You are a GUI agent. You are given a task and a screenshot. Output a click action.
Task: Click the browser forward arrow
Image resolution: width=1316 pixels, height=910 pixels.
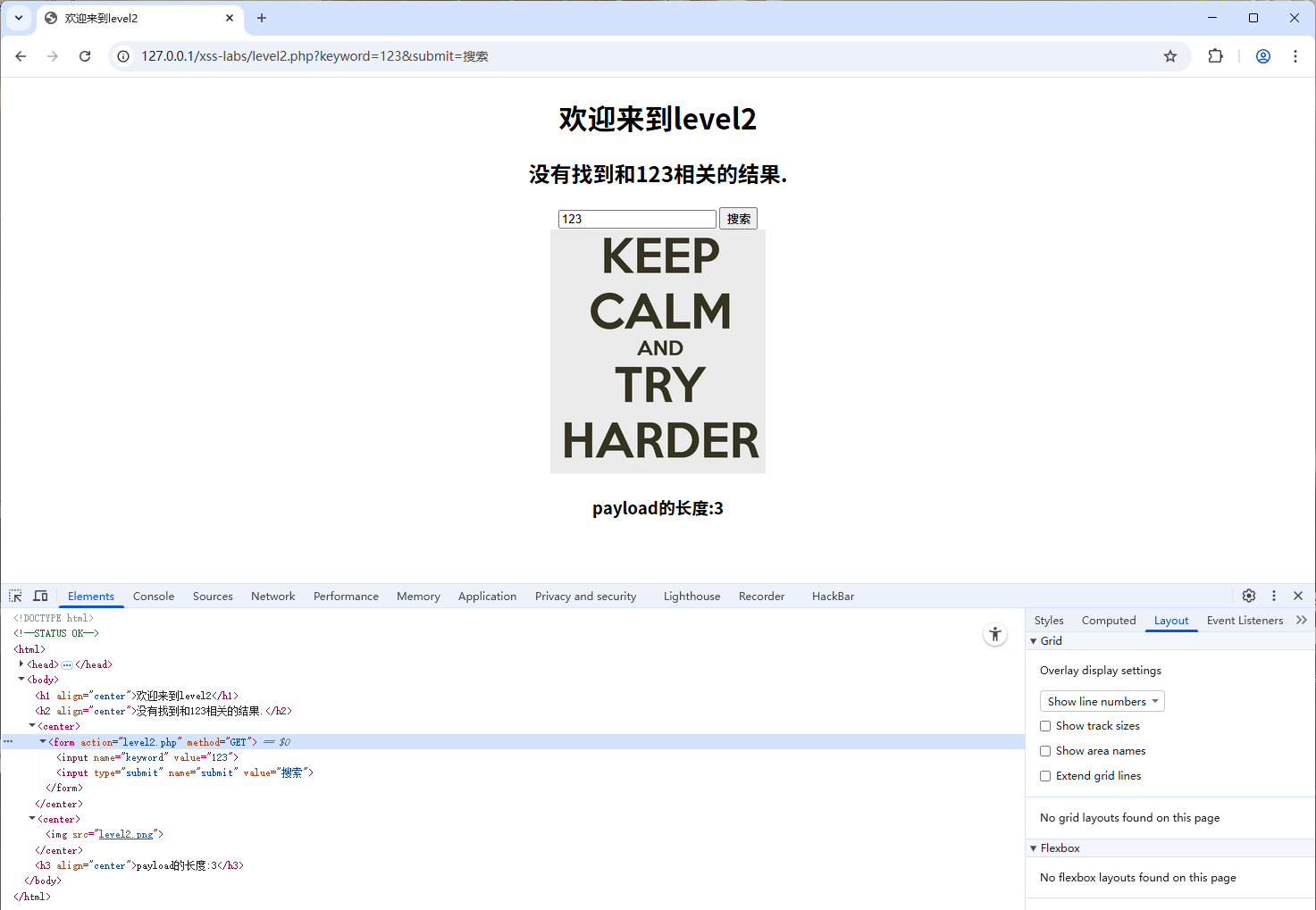(x=53, y=56)
